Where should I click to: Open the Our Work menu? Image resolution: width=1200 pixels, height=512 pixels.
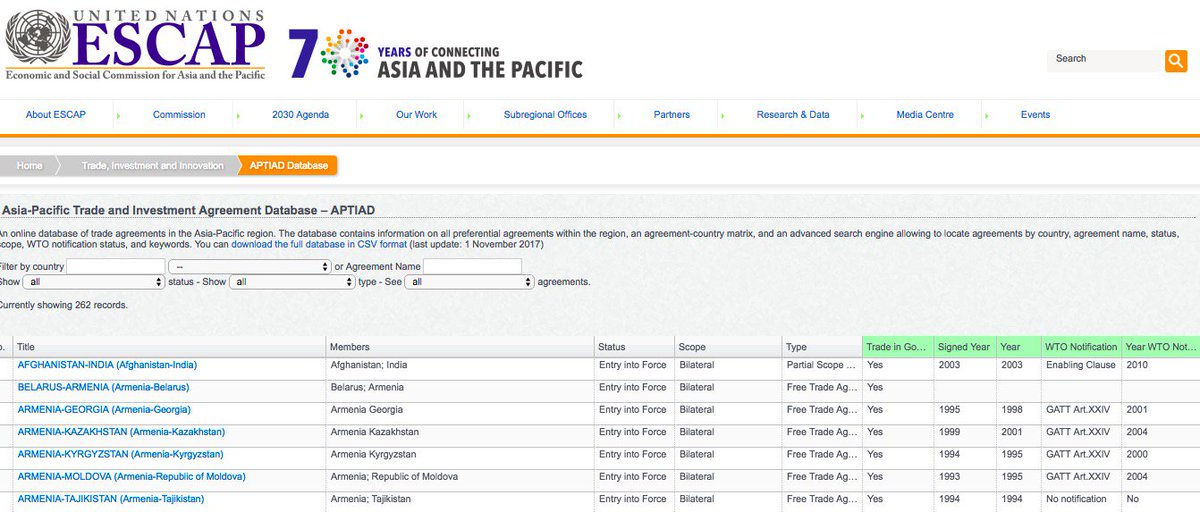(416, 115)
